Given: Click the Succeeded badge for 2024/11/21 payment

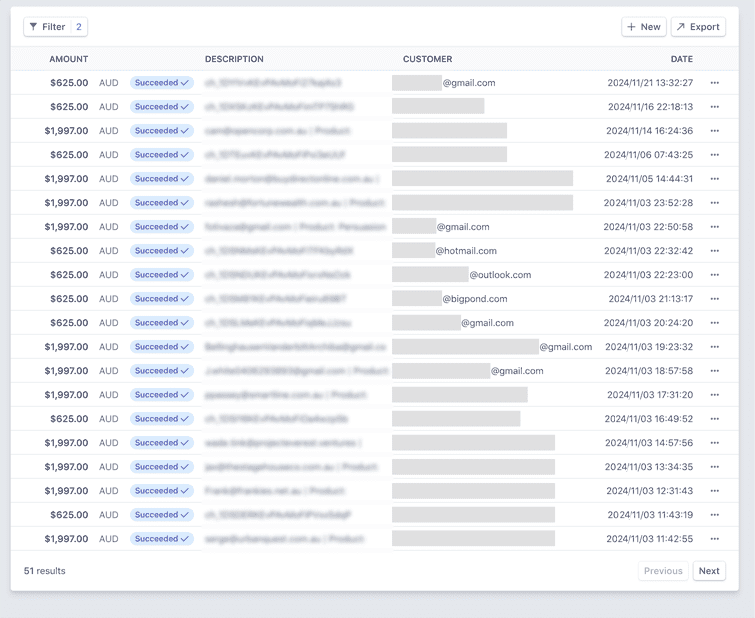Looking at the screenshot, I should coord(162,83).
